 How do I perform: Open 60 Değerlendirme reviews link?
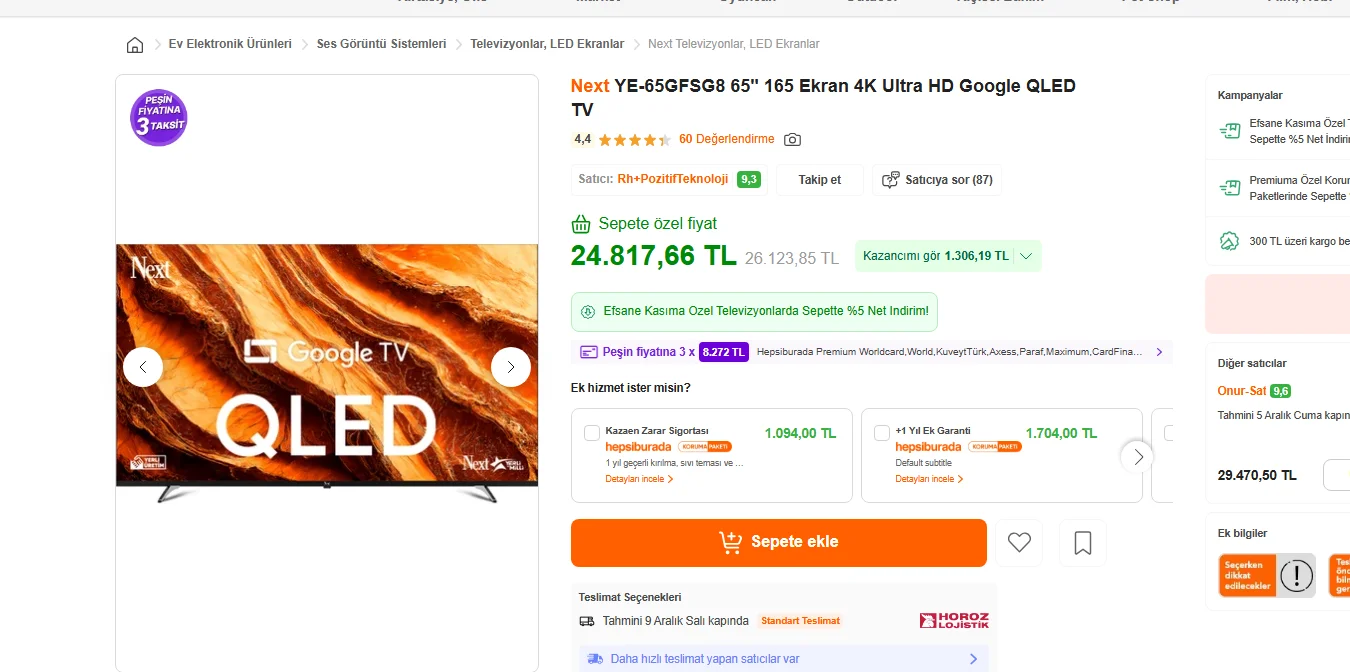click(x=726, y=139)
